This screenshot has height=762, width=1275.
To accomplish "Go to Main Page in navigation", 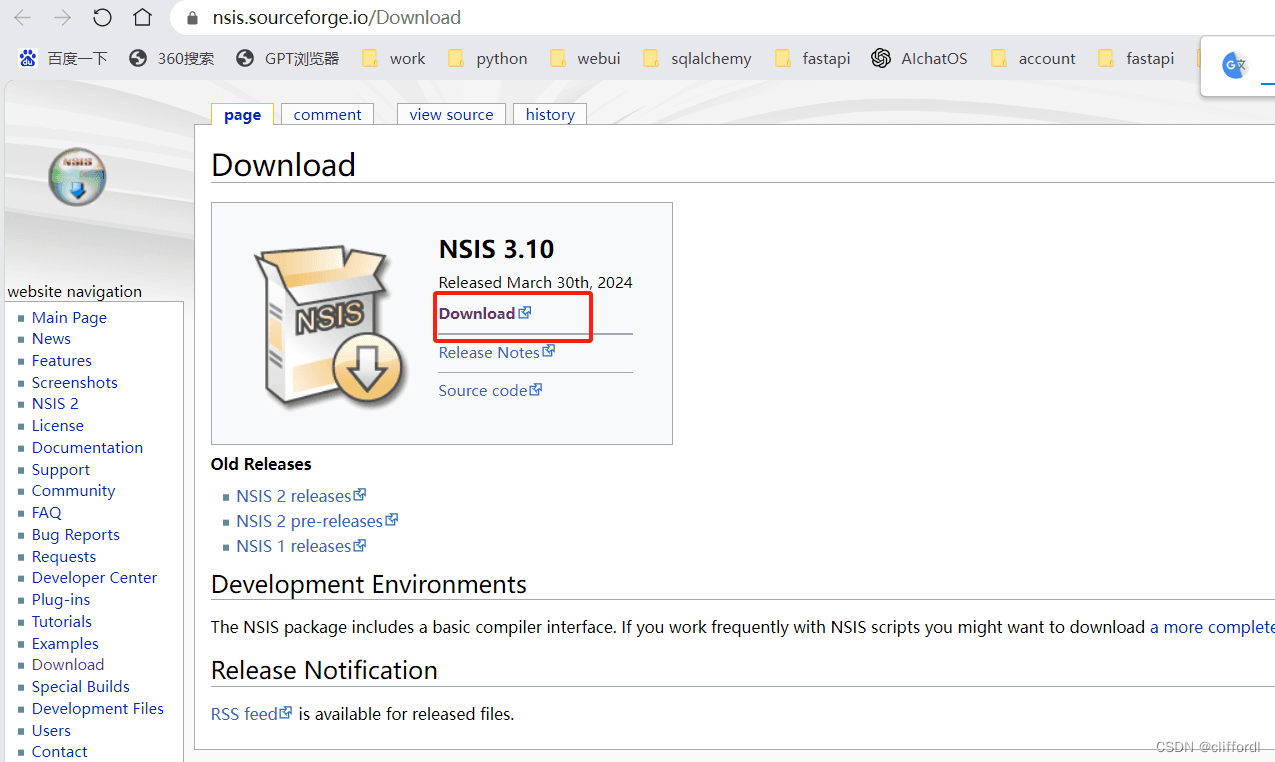I will tap(69, 317).
